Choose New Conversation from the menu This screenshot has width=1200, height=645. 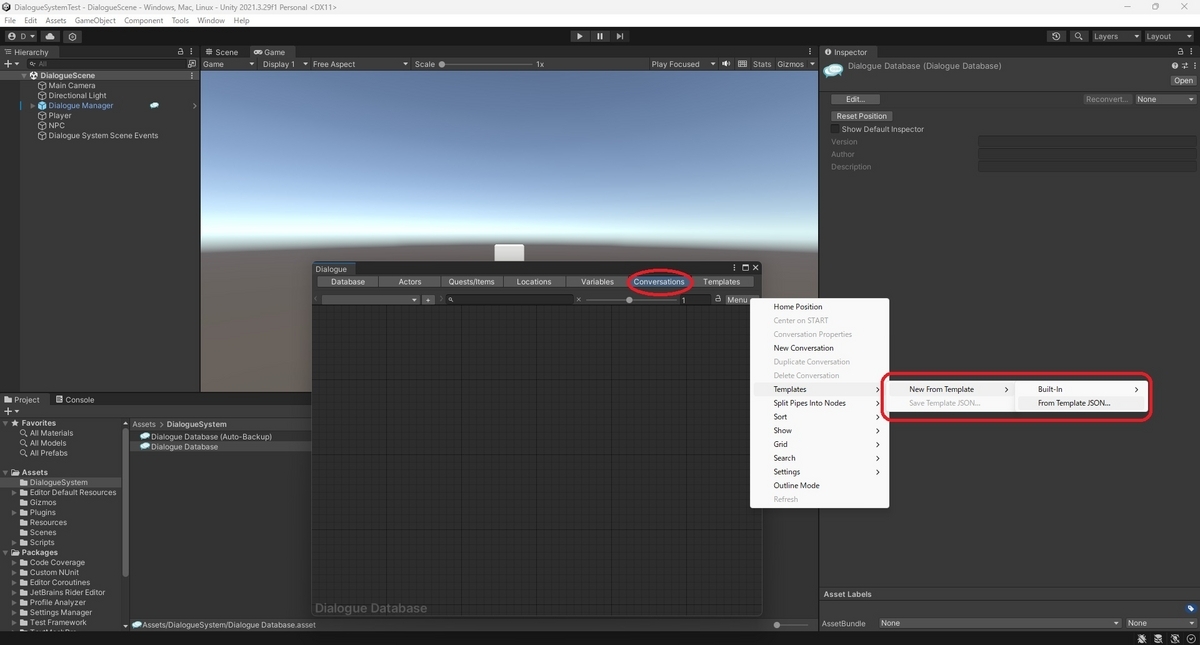click(x=803, y=348)
